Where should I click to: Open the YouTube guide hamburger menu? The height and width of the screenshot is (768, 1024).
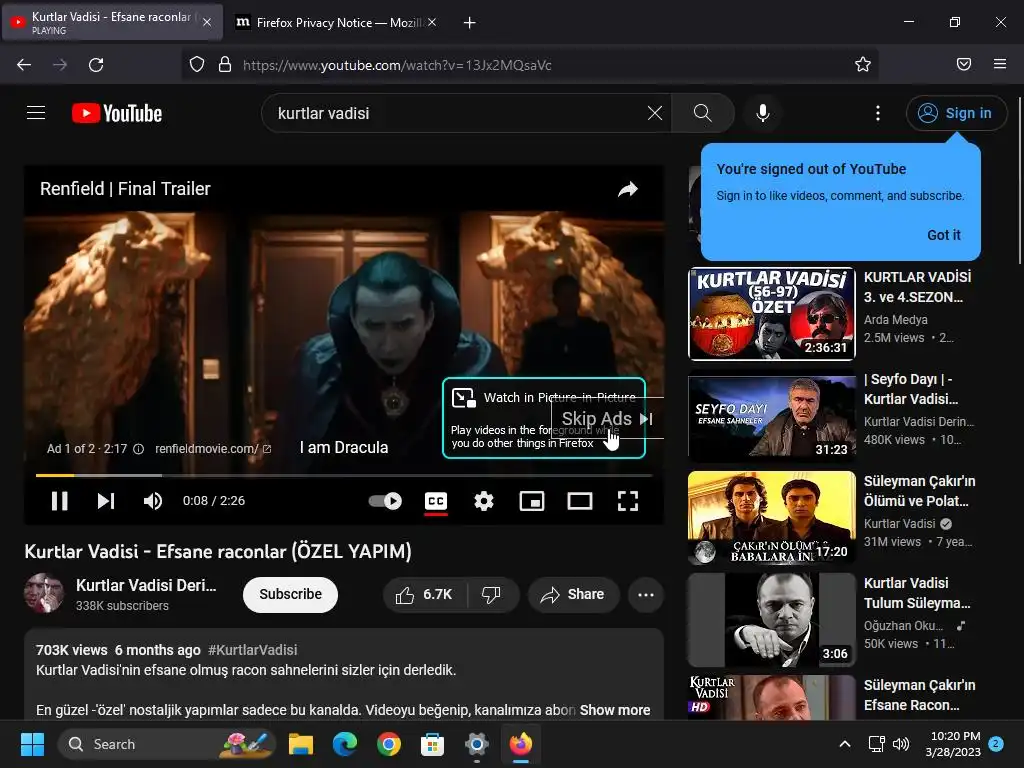coord(36,113)
